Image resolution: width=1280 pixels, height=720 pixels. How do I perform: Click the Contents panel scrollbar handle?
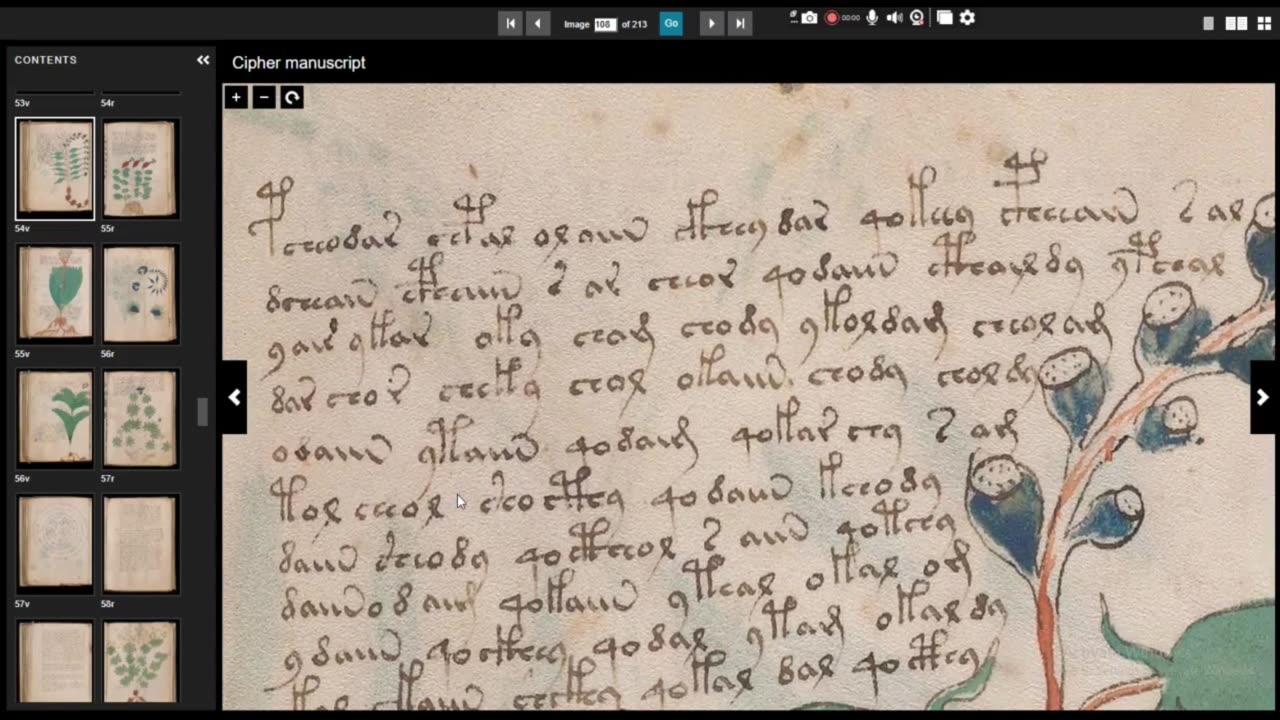[x=202, y=412]
